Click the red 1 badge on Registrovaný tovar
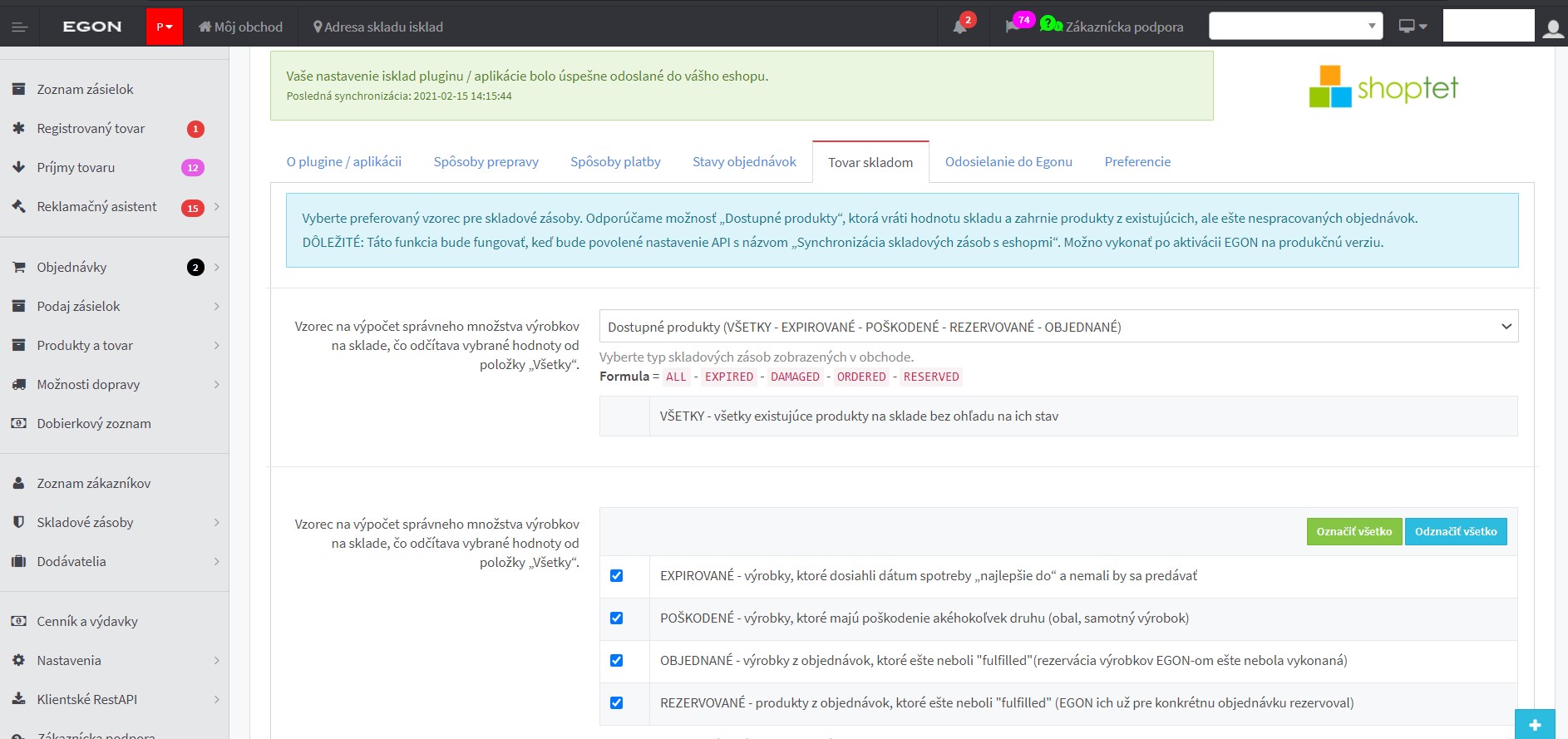This screenshot has width=1568, height=739. (195, 129)
